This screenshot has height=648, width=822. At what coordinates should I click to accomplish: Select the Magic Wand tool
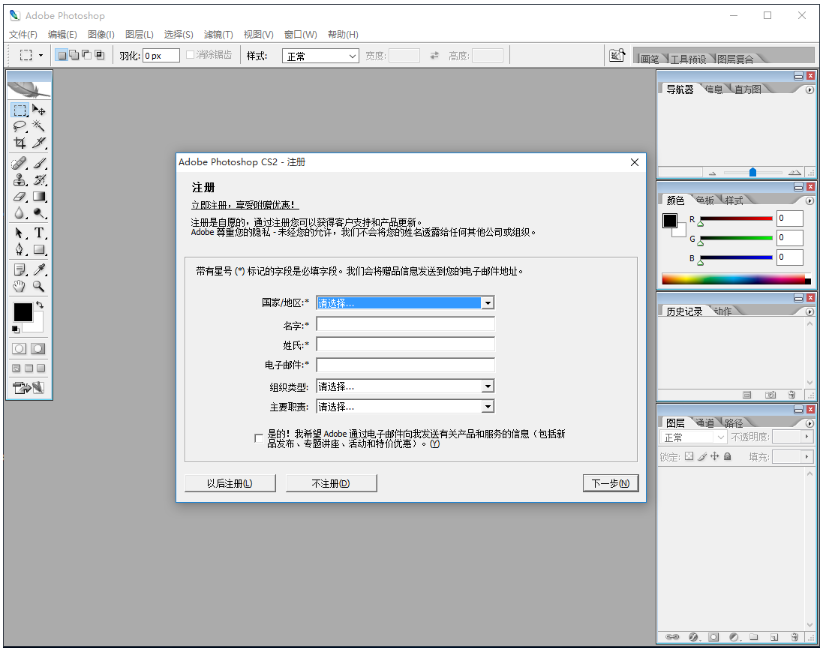tap(39, 127)
